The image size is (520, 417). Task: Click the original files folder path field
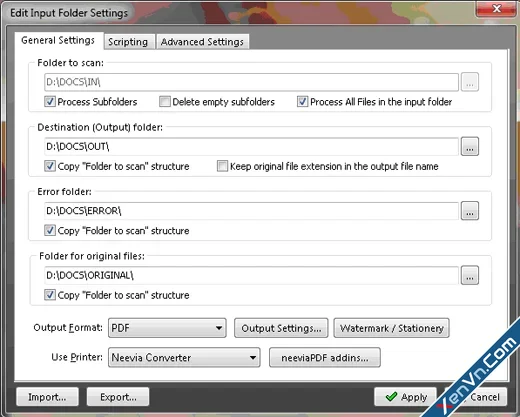[251, 275]
